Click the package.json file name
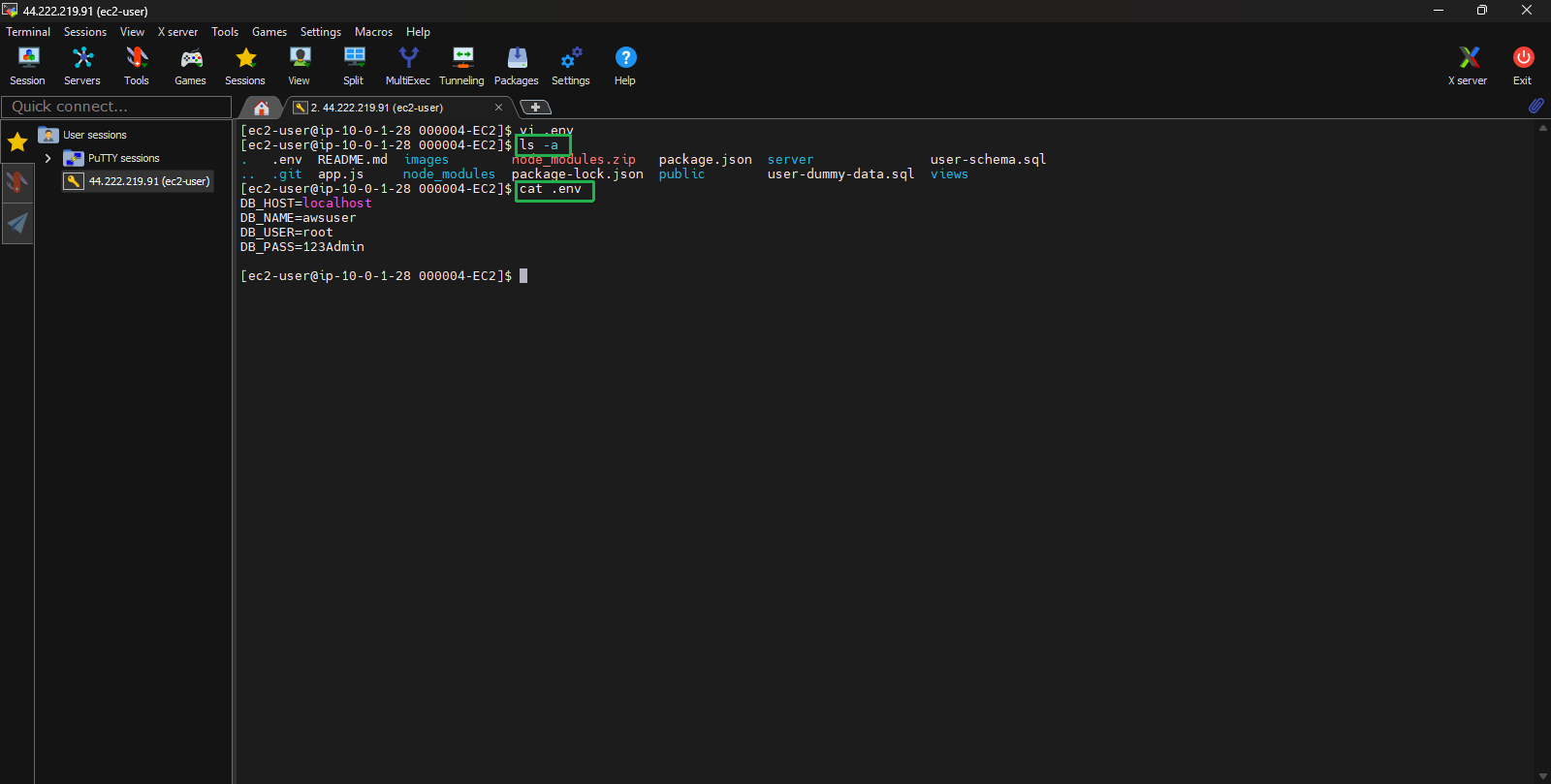Screen dimensions: 1551x784 click(x=705, y=160)
